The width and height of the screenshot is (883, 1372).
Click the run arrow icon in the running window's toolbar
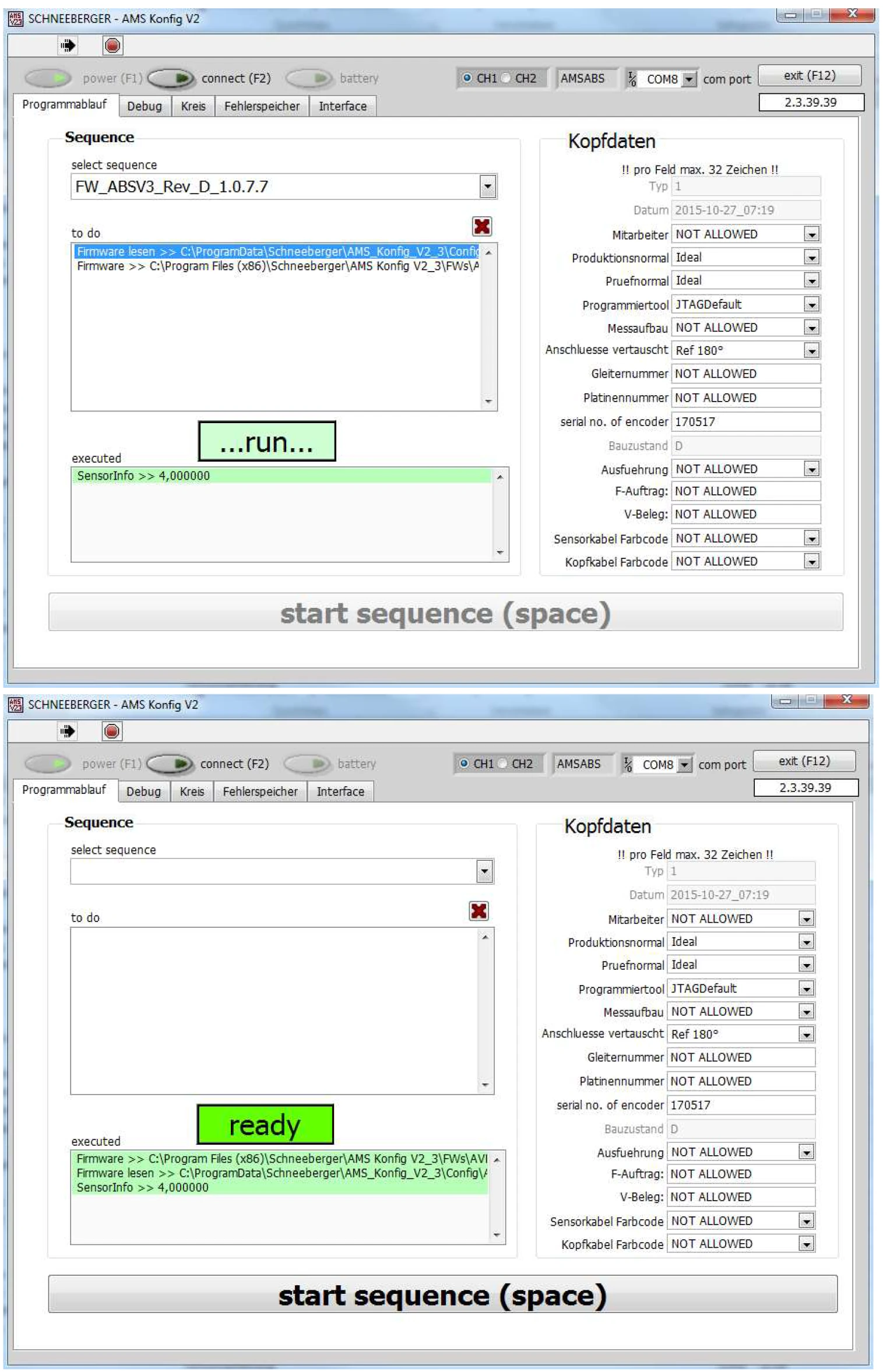click(68, 45)
